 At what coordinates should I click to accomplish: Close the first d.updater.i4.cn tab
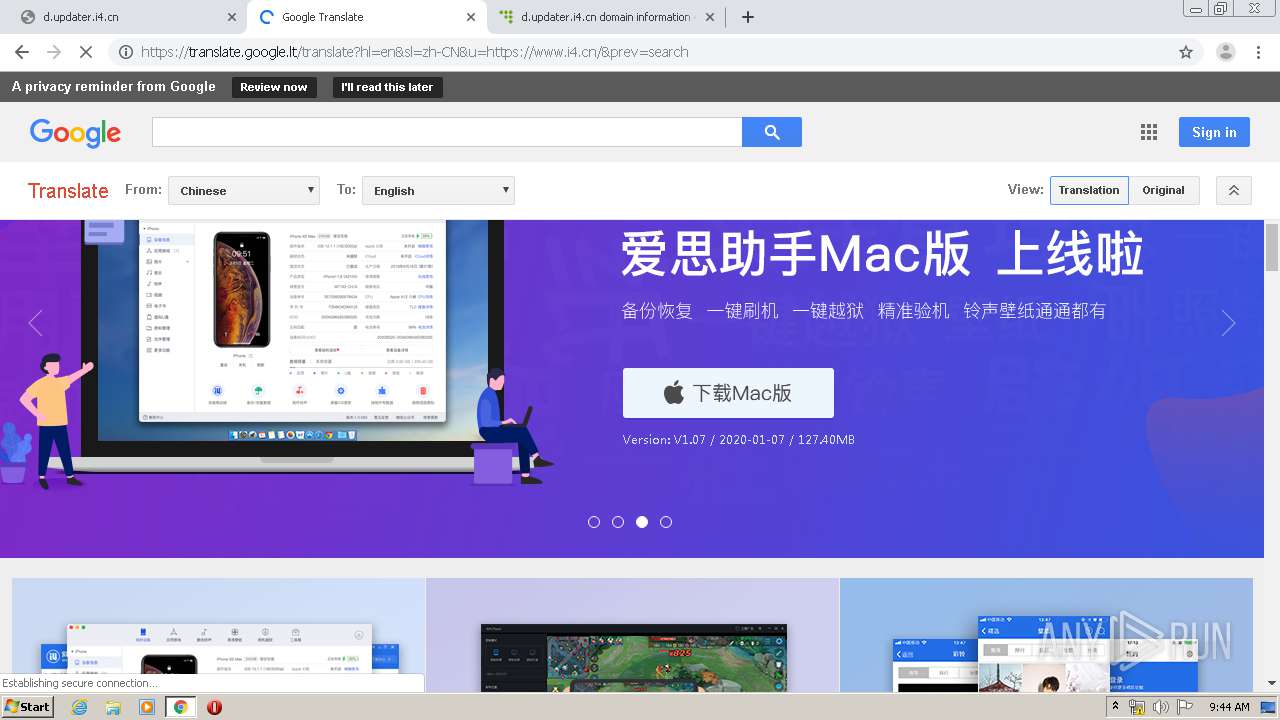[x=232, y=17]
